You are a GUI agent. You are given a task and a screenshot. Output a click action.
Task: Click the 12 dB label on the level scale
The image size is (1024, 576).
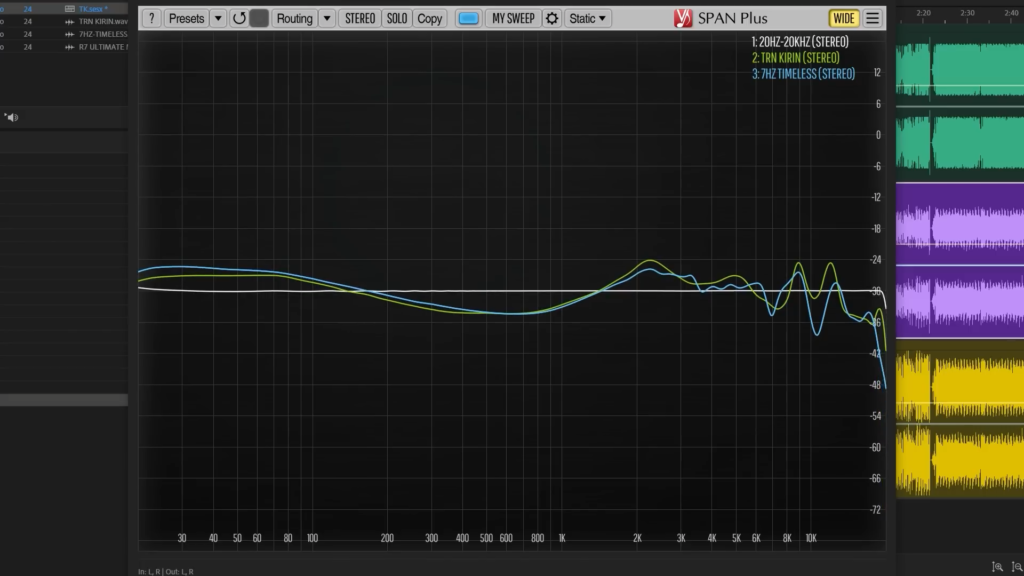point(877,72)
